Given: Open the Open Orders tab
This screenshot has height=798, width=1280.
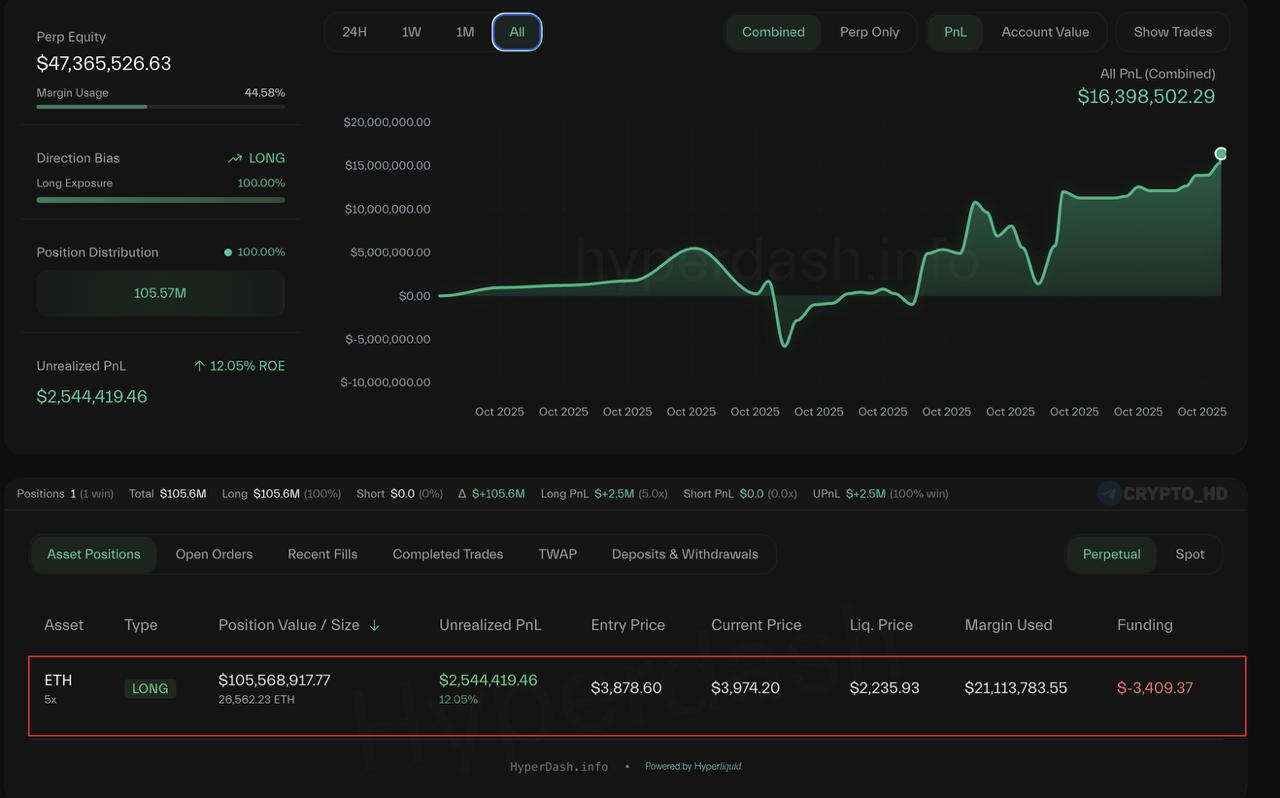Looking at the screenshot, I should tap(214, 554).
